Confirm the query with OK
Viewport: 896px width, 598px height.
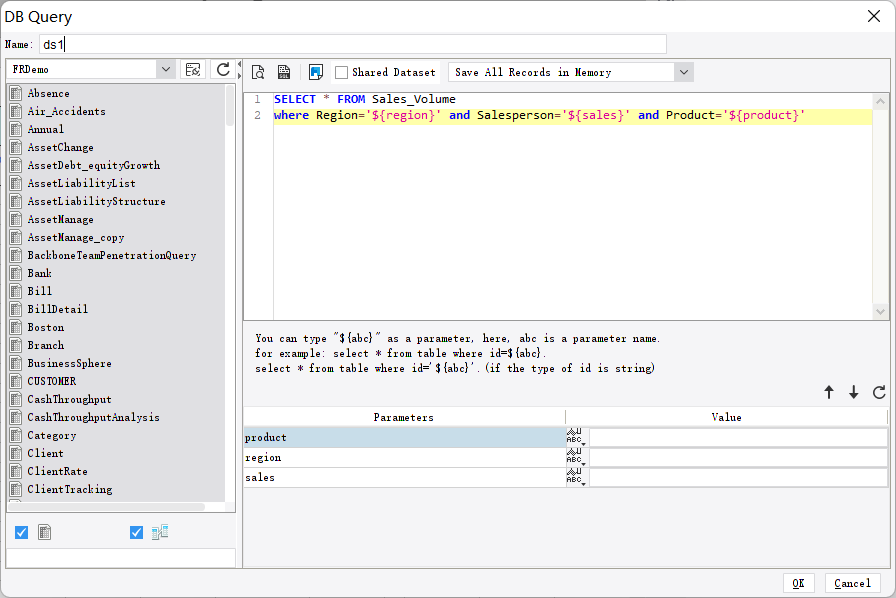click(x=798, y=583)
